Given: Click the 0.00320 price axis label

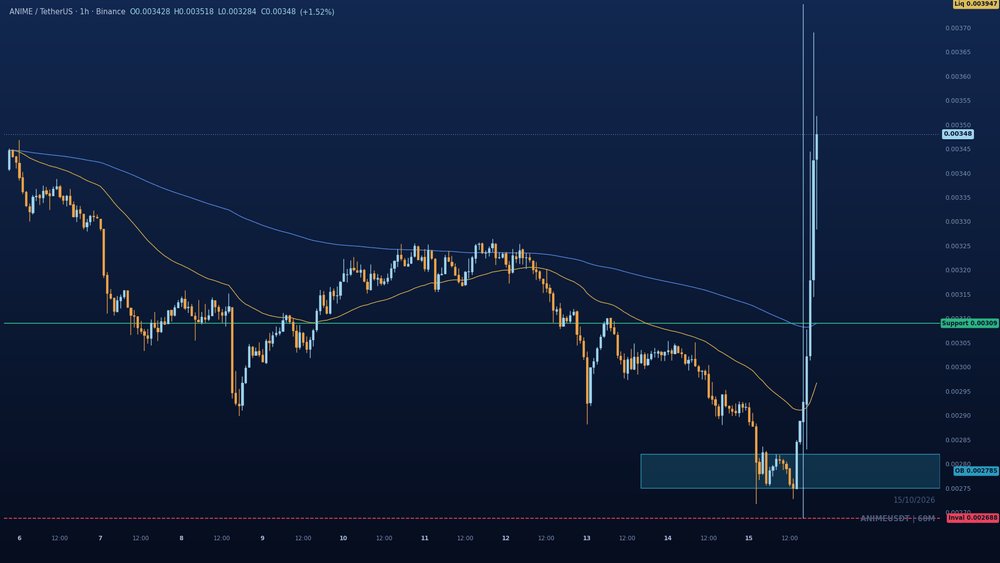Looking at the screenshot, I should click(x=957, y=270).
